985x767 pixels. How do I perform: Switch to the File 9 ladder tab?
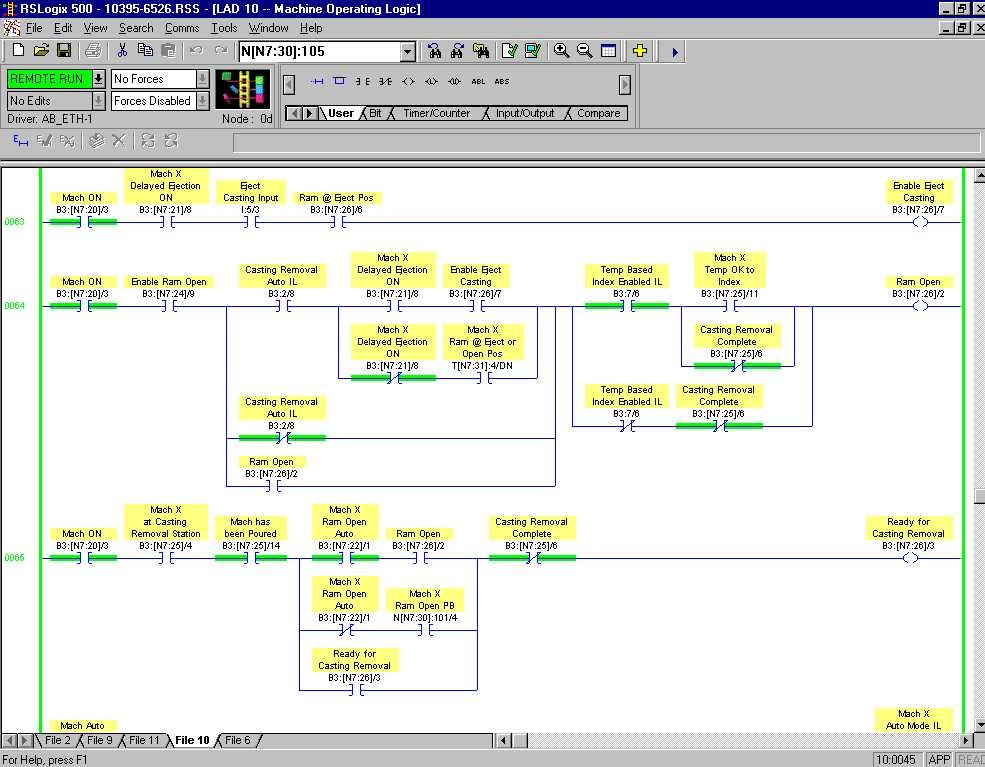pyautogui.click(x=100, y=740)
